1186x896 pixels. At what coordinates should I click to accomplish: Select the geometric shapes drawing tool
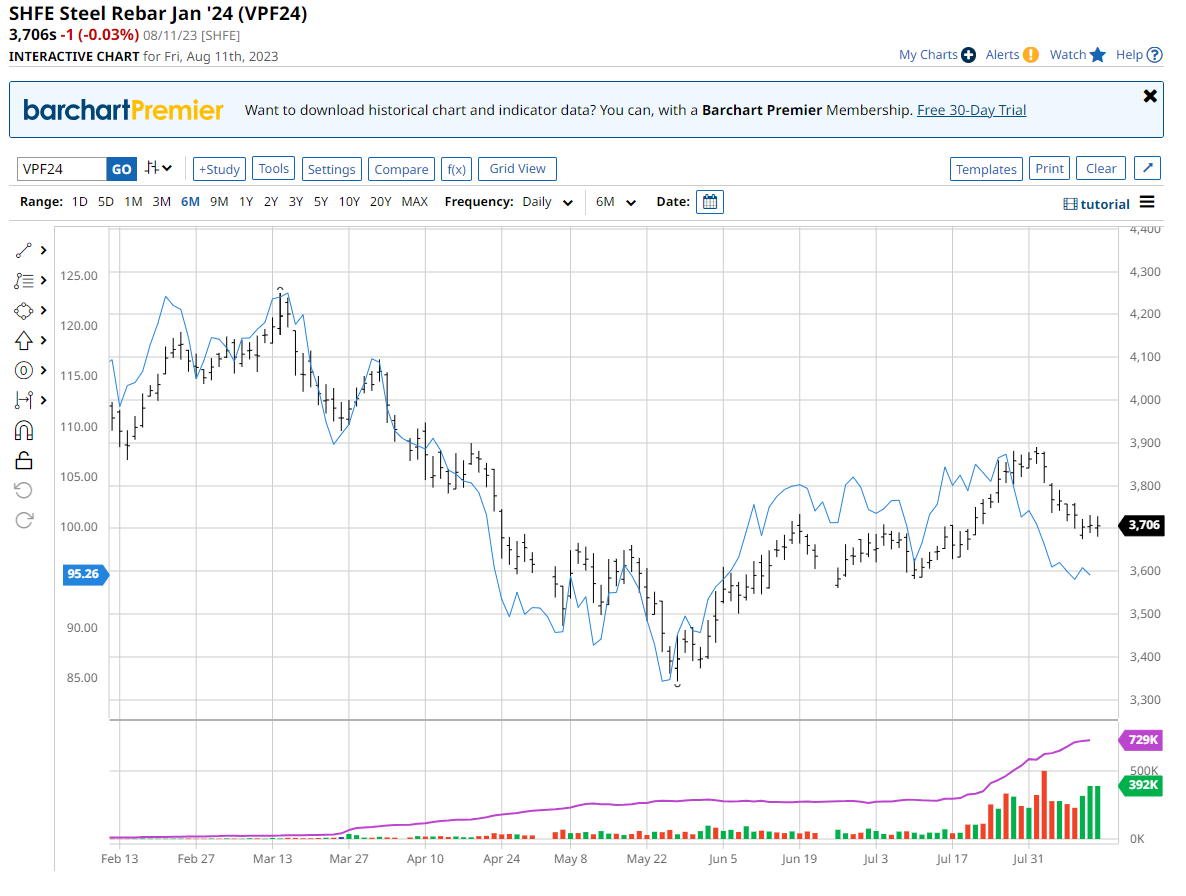[24, 310]
